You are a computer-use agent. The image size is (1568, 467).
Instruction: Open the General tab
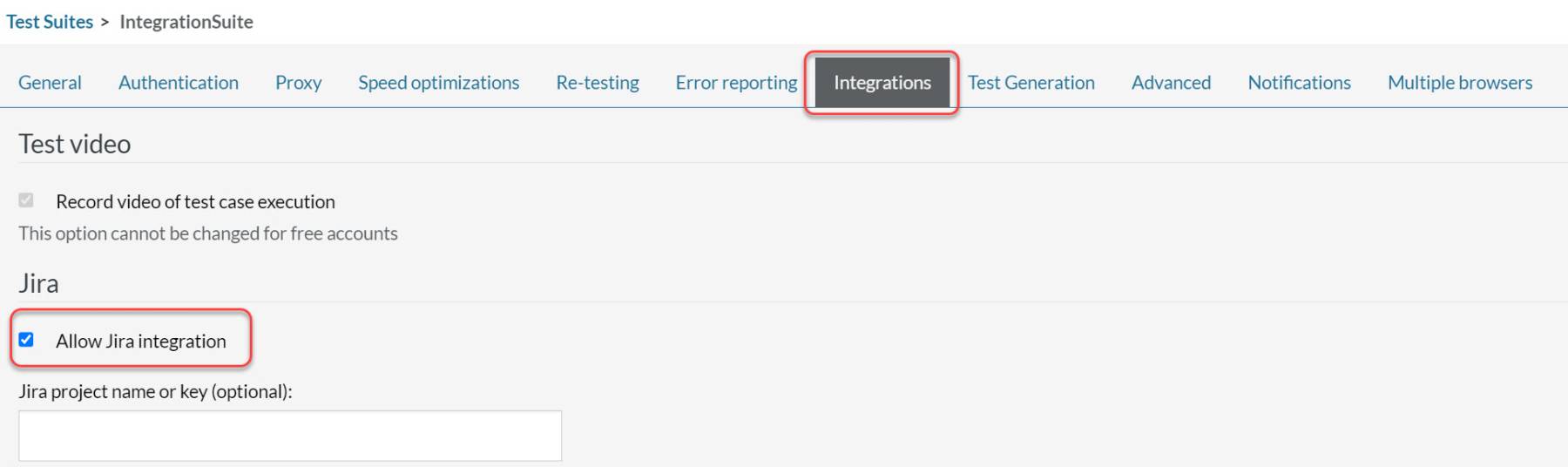(x=50, y=83)
